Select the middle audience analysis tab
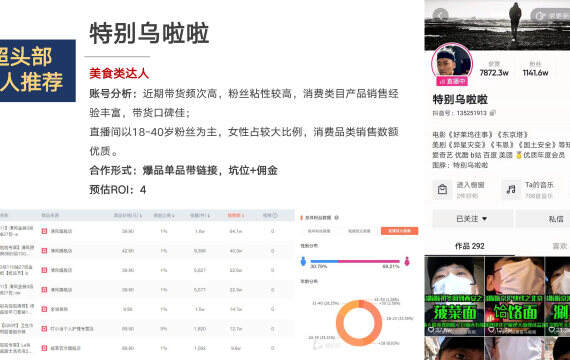 click(x=359, y=231)
